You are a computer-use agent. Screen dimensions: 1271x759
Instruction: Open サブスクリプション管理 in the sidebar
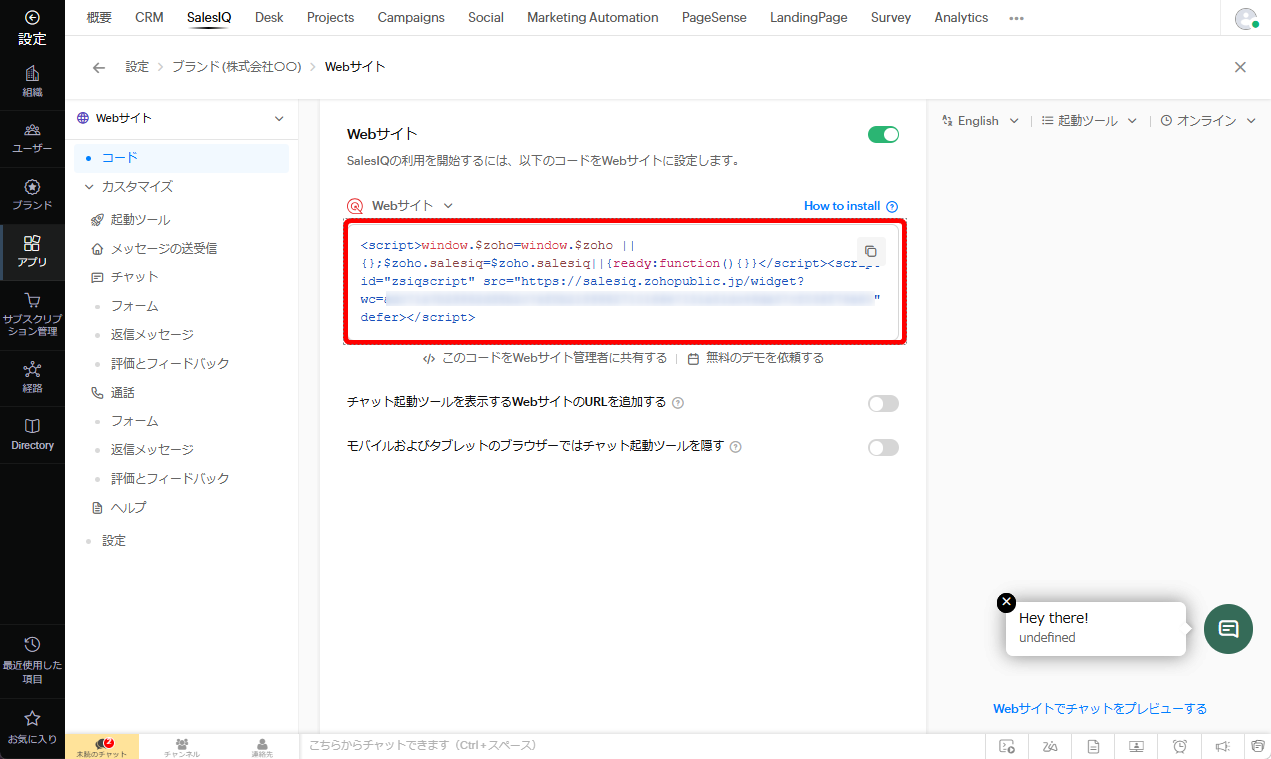click(32, 314)
